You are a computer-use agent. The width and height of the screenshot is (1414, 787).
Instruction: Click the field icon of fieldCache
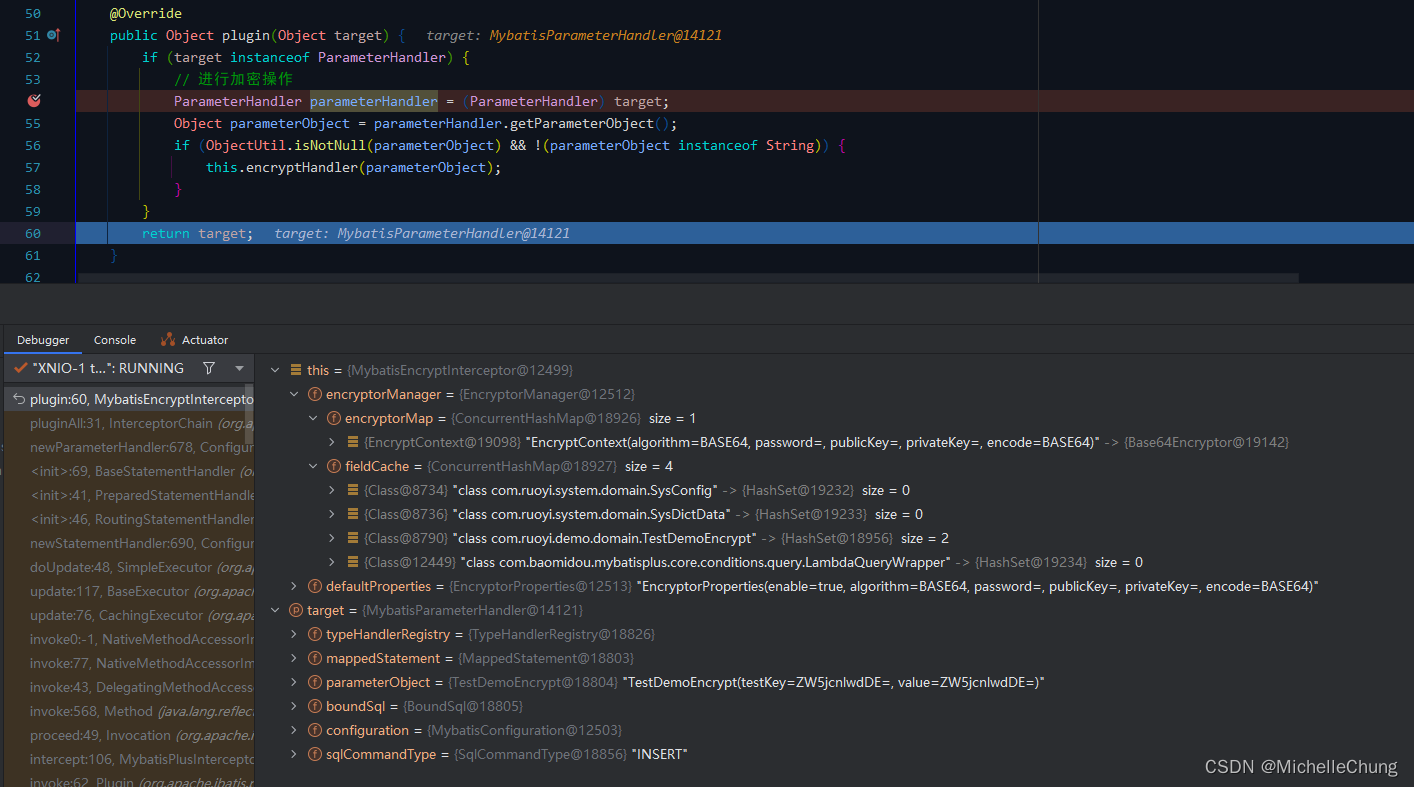334,466
